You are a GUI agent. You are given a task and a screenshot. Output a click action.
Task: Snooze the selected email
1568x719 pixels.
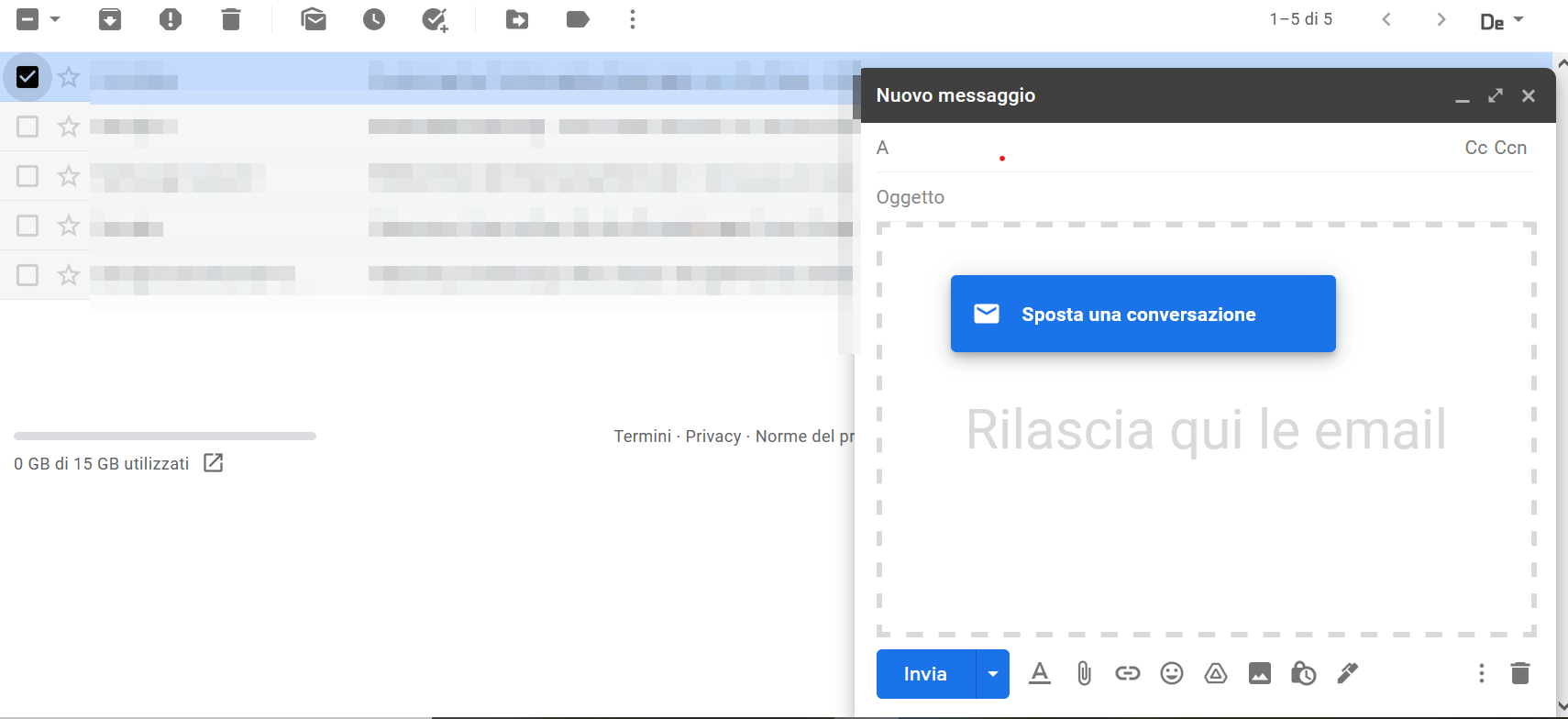click(x=374, y=19)
